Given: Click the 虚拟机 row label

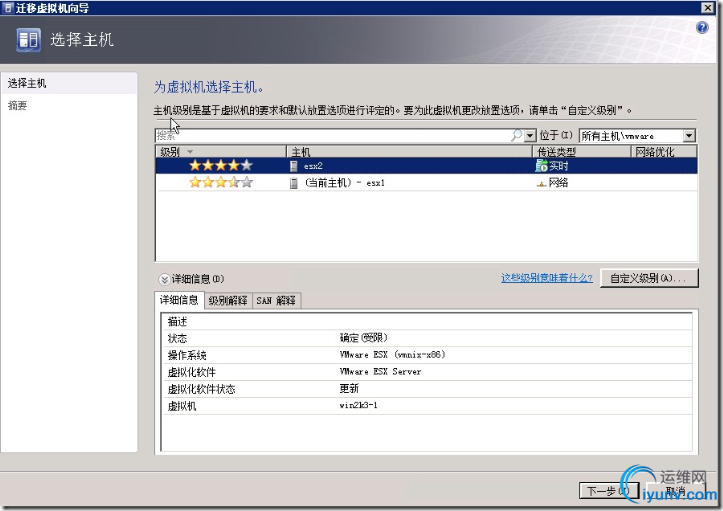Looking at the screenshot, I should pos(182,406).
